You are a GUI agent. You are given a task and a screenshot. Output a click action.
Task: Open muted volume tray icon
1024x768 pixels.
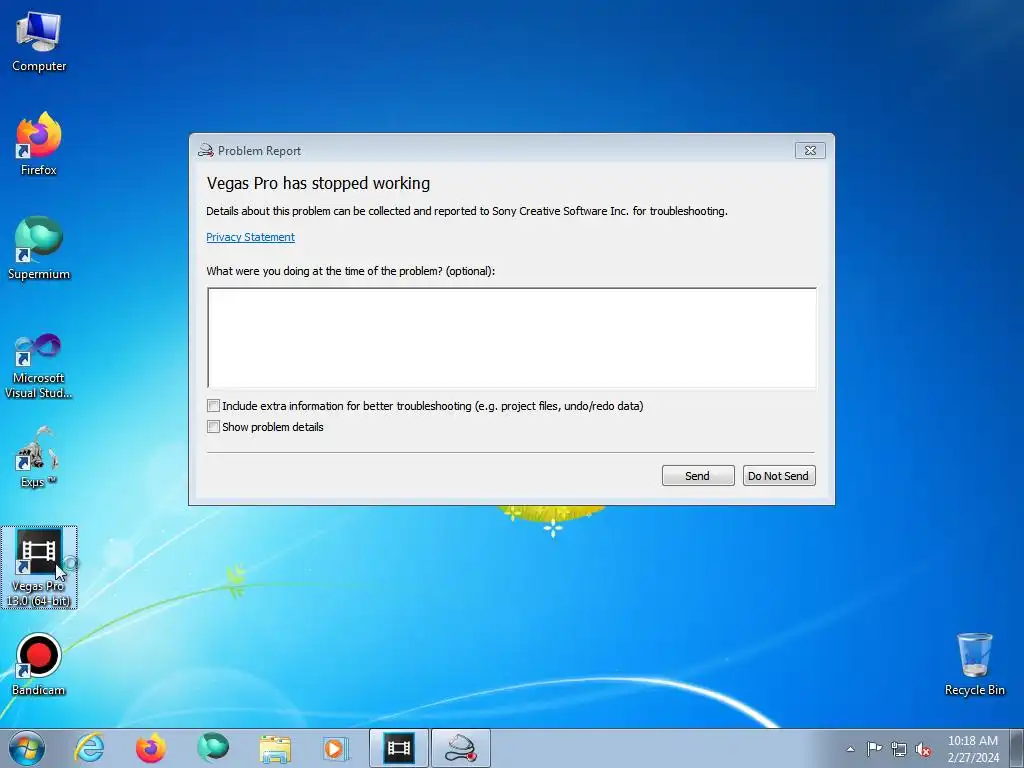coord(923,749)
